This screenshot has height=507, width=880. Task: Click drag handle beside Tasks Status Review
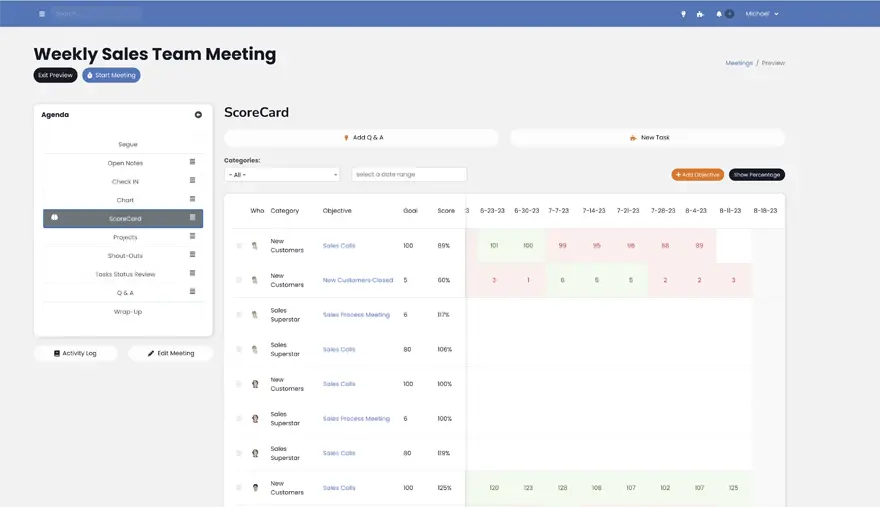pyautogui.click(x=192, y=273)
